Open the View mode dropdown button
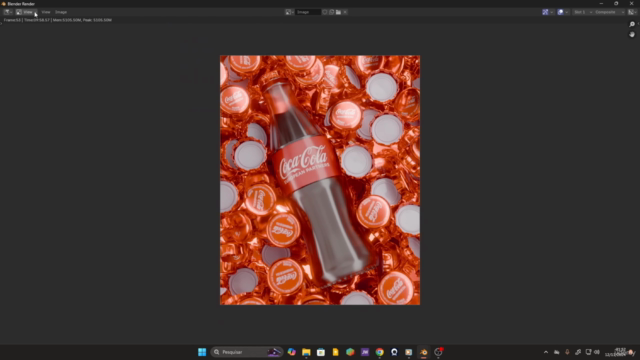 tap(27, 12)
